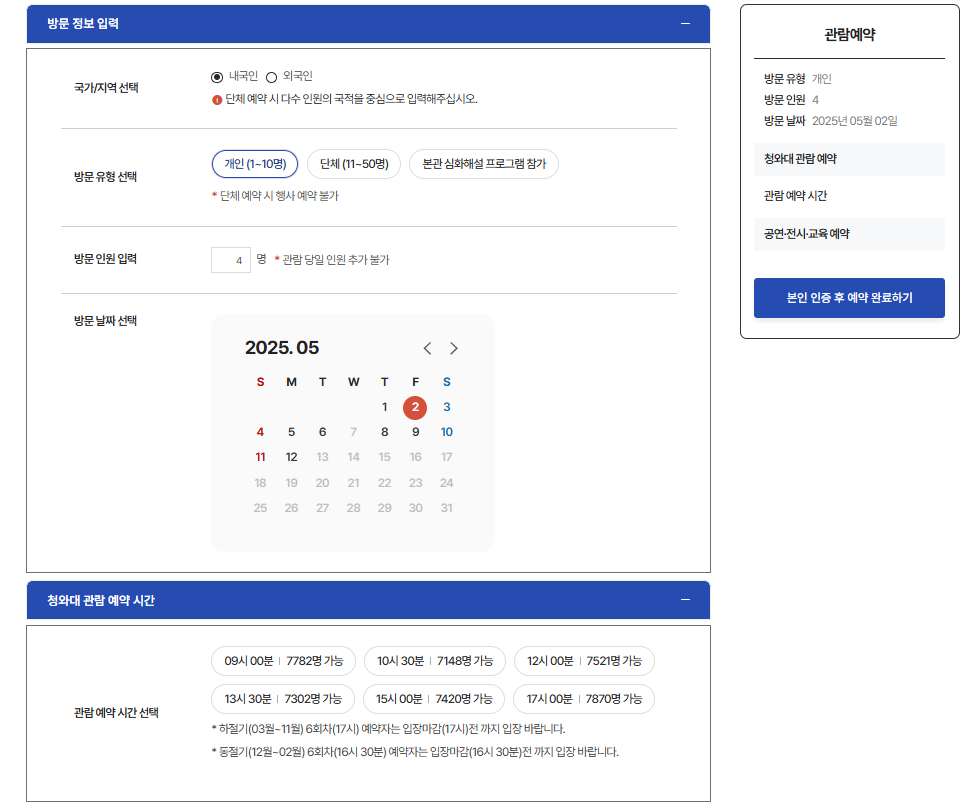The image size is (969, 804).
Task: Go to previous month in calendar
Action: coord(427,349)
